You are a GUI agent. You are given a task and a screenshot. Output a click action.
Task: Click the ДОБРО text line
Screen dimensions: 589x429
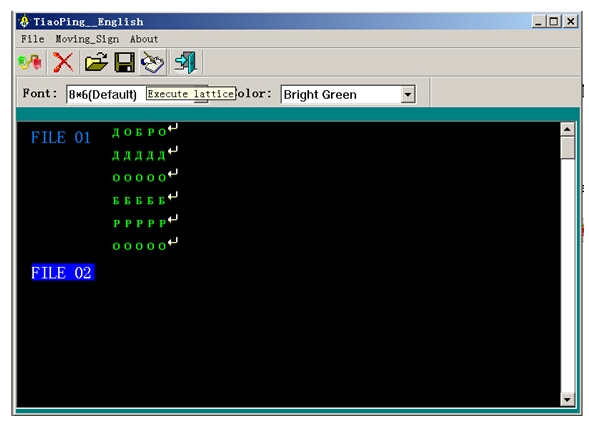click(139, 132)
